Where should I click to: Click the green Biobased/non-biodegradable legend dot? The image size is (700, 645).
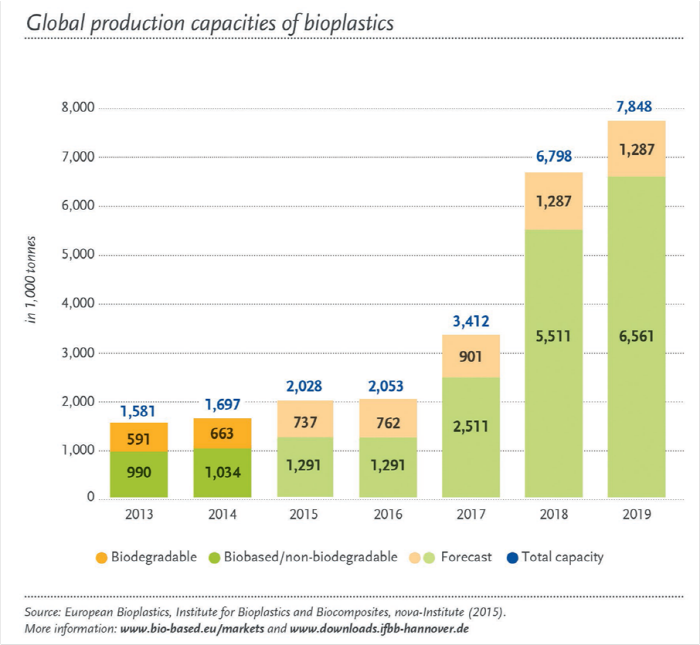point(215,558)
